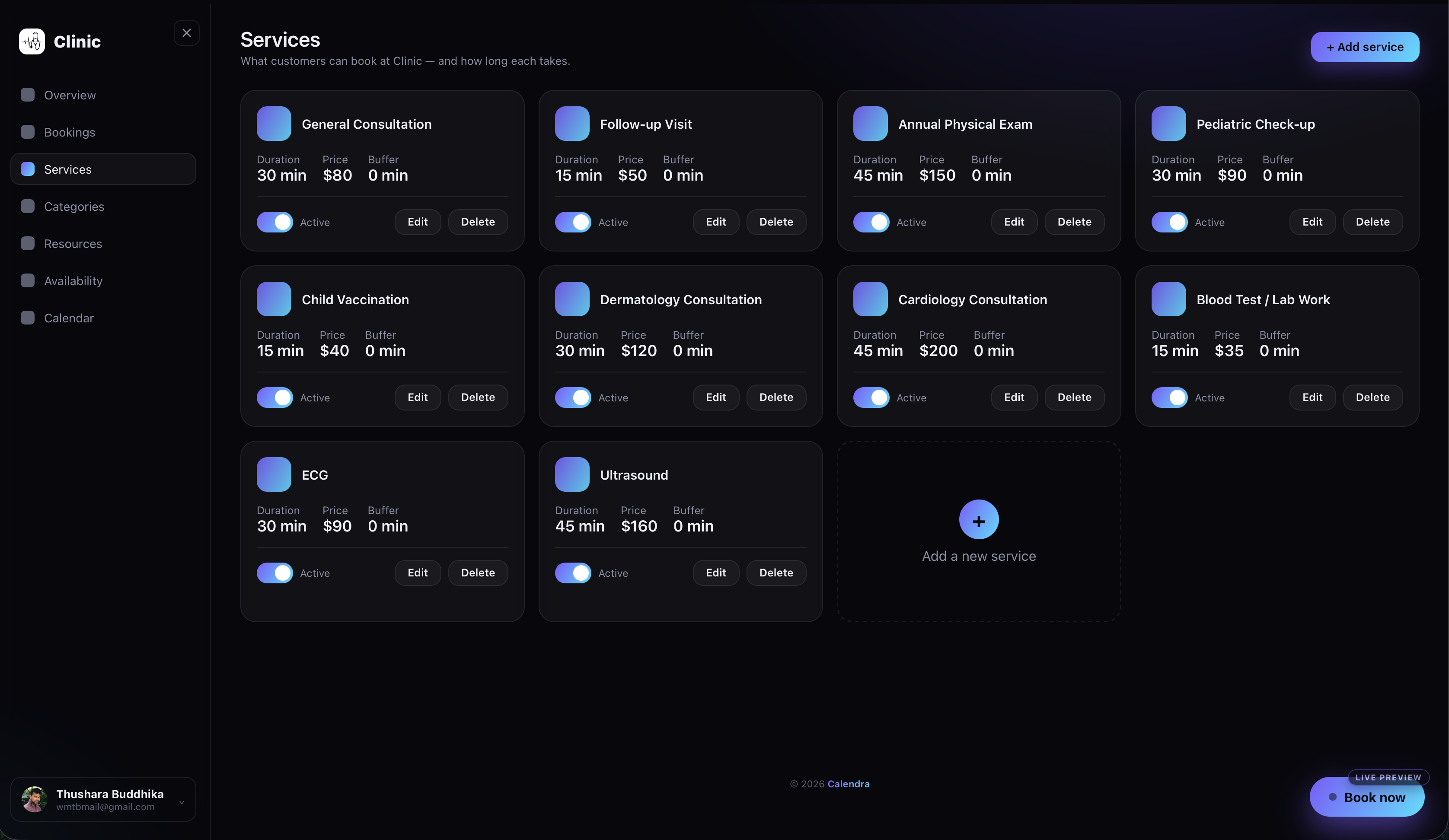The width and height of the screenshot is (1449, 840).
Task: Click the Overview sidebar icon
Action: pyautogui.click(x=28, y=95)
